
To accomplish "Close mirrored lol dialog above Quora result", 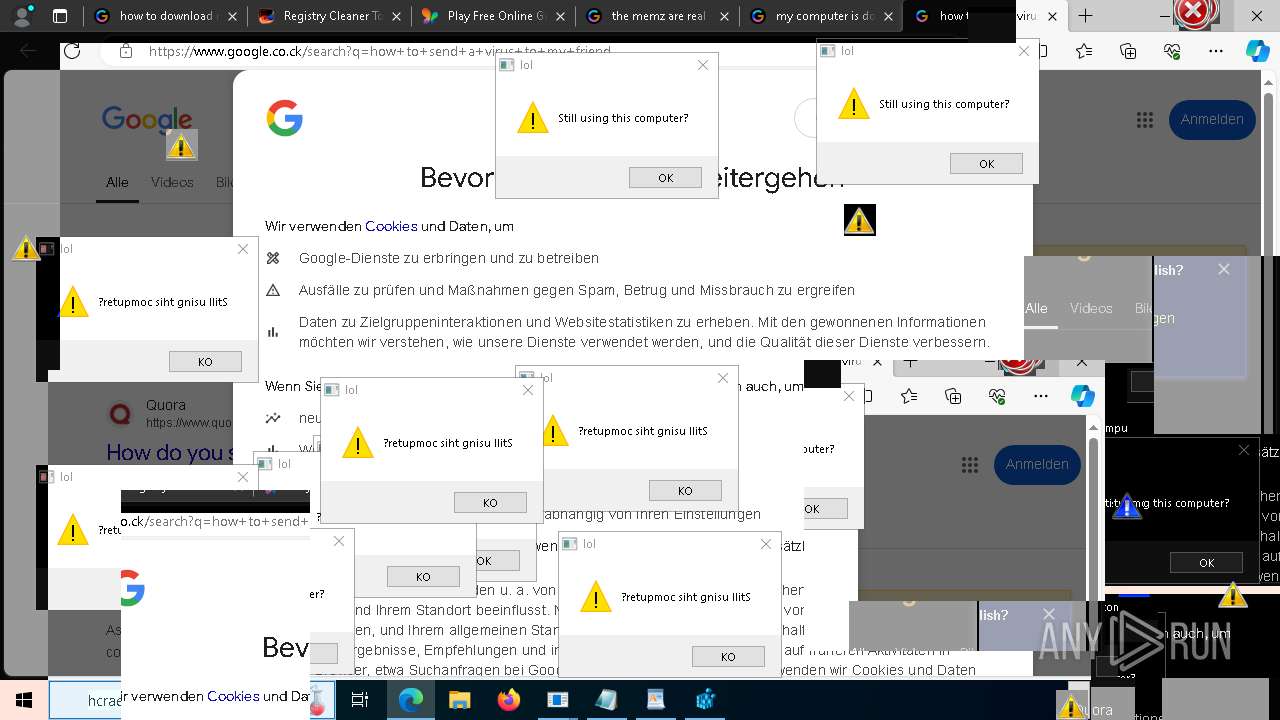I will click(x=243, y=249).
